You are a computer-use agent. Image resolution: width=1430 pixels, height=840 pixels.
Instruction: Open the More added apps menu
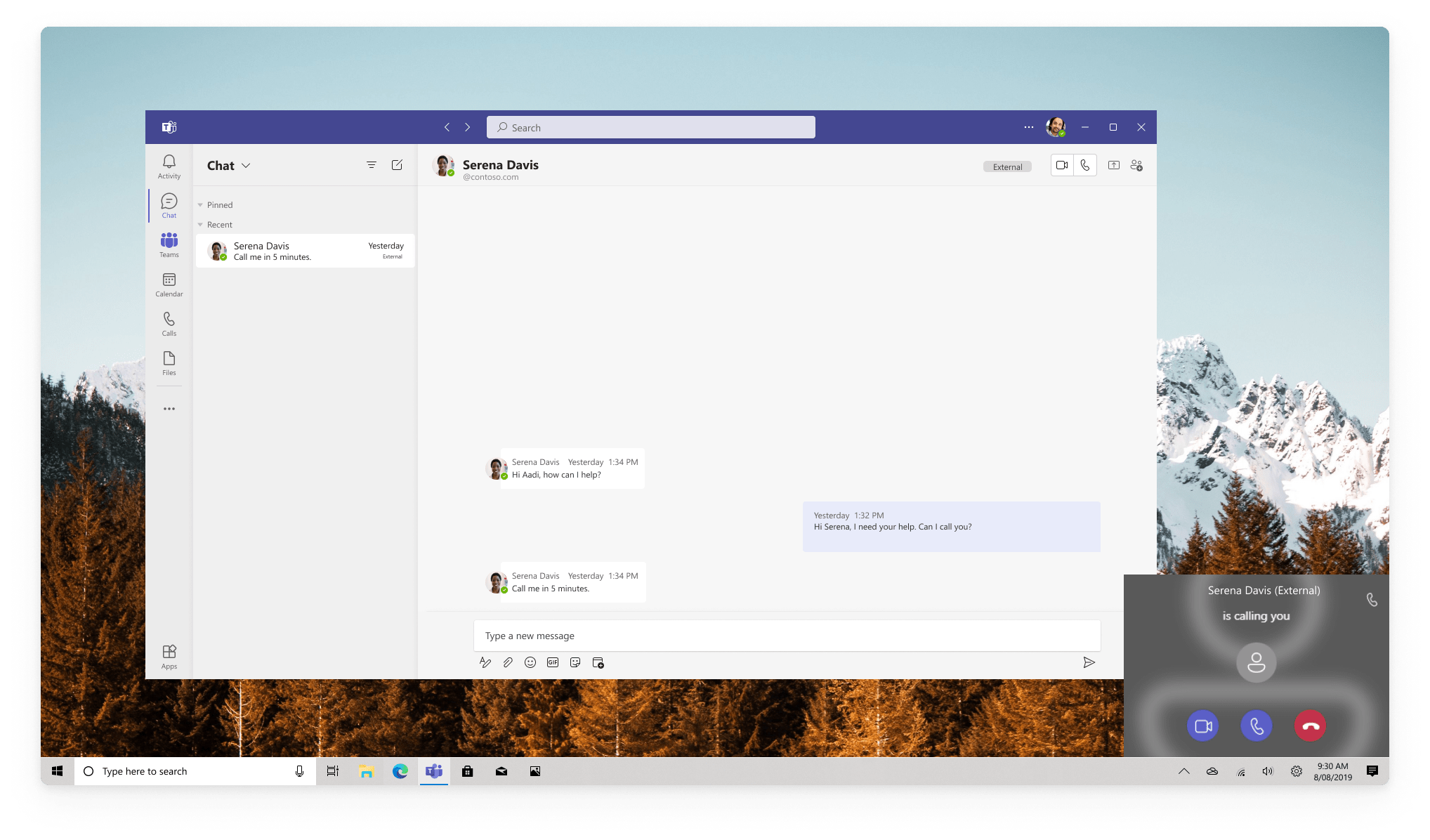pyautogui.click(x=169, y=408)
